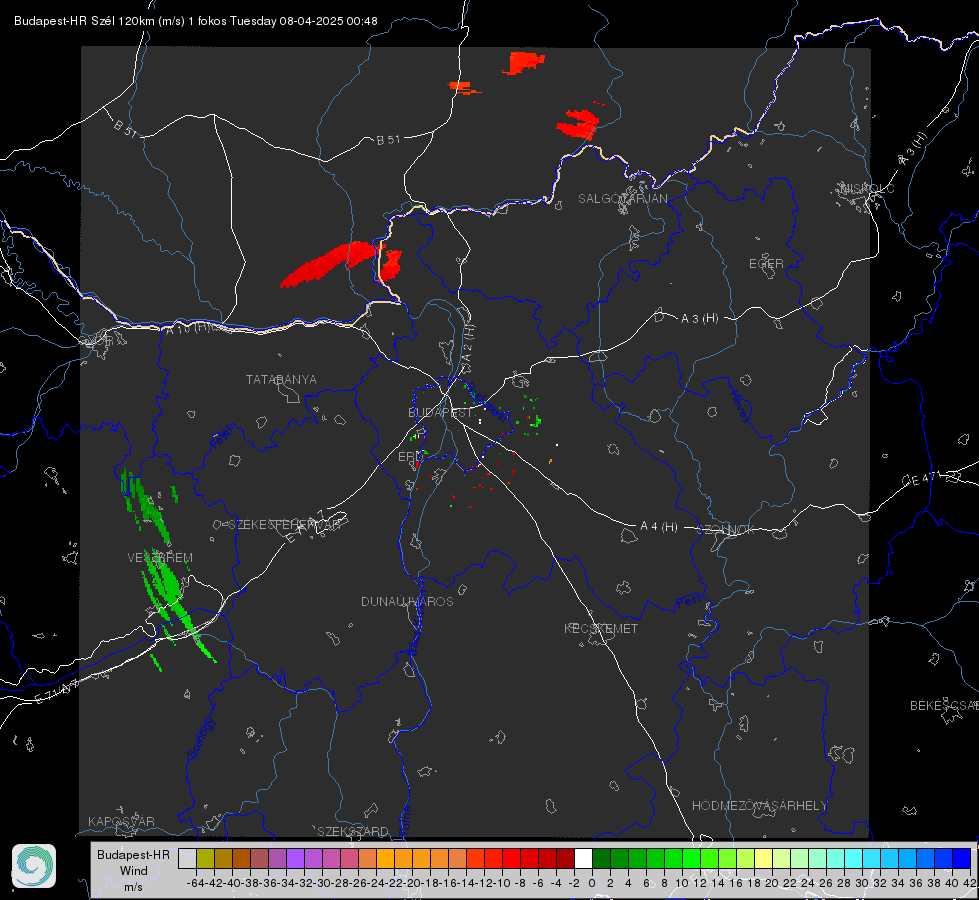Select the gray swatch before -64 in legend

click(187, 858)
